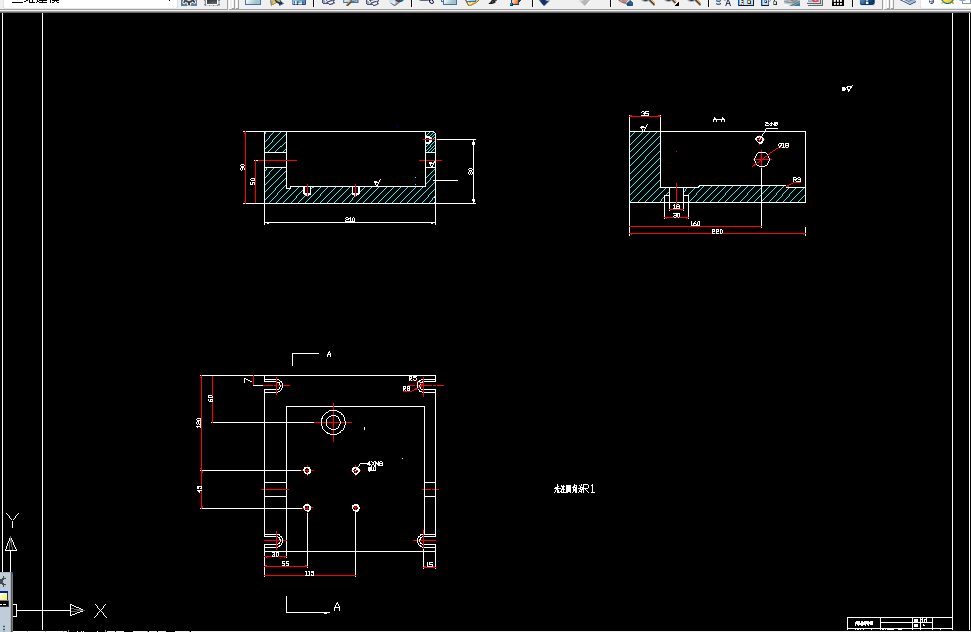Select the 130 vertical dimension in plan view
This screenshot has width=971, height=632.
199,423
